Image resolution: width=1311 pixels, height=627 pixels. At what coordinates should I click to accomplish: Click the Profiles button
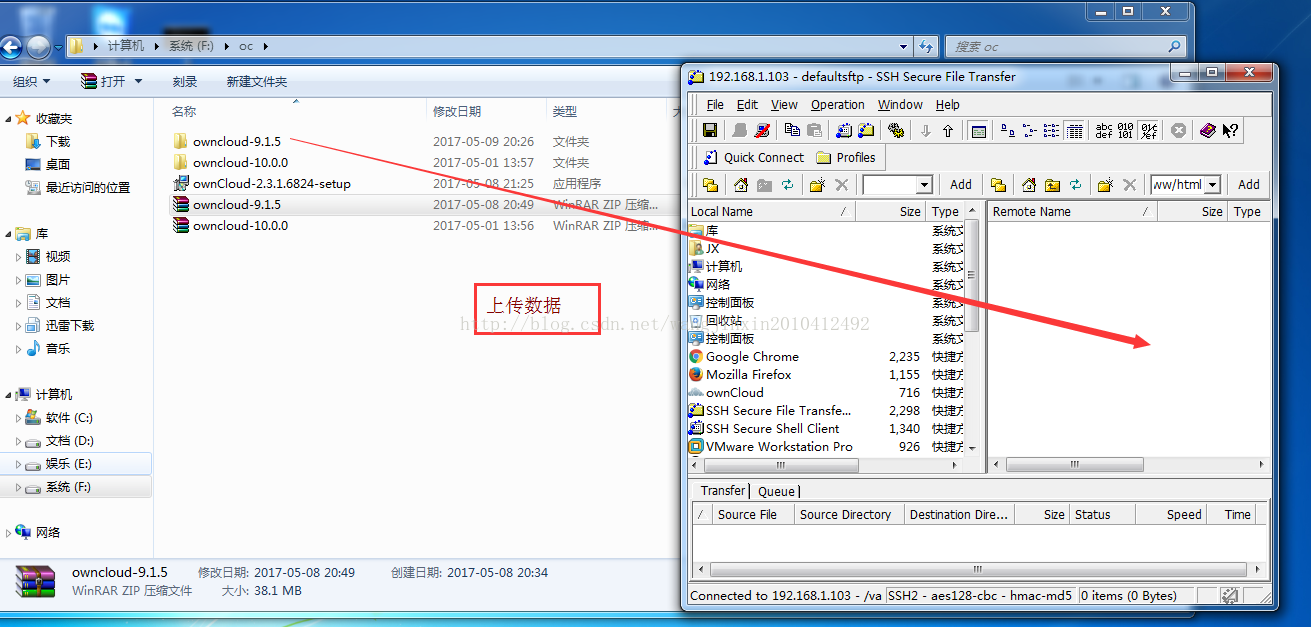[846, 157]
